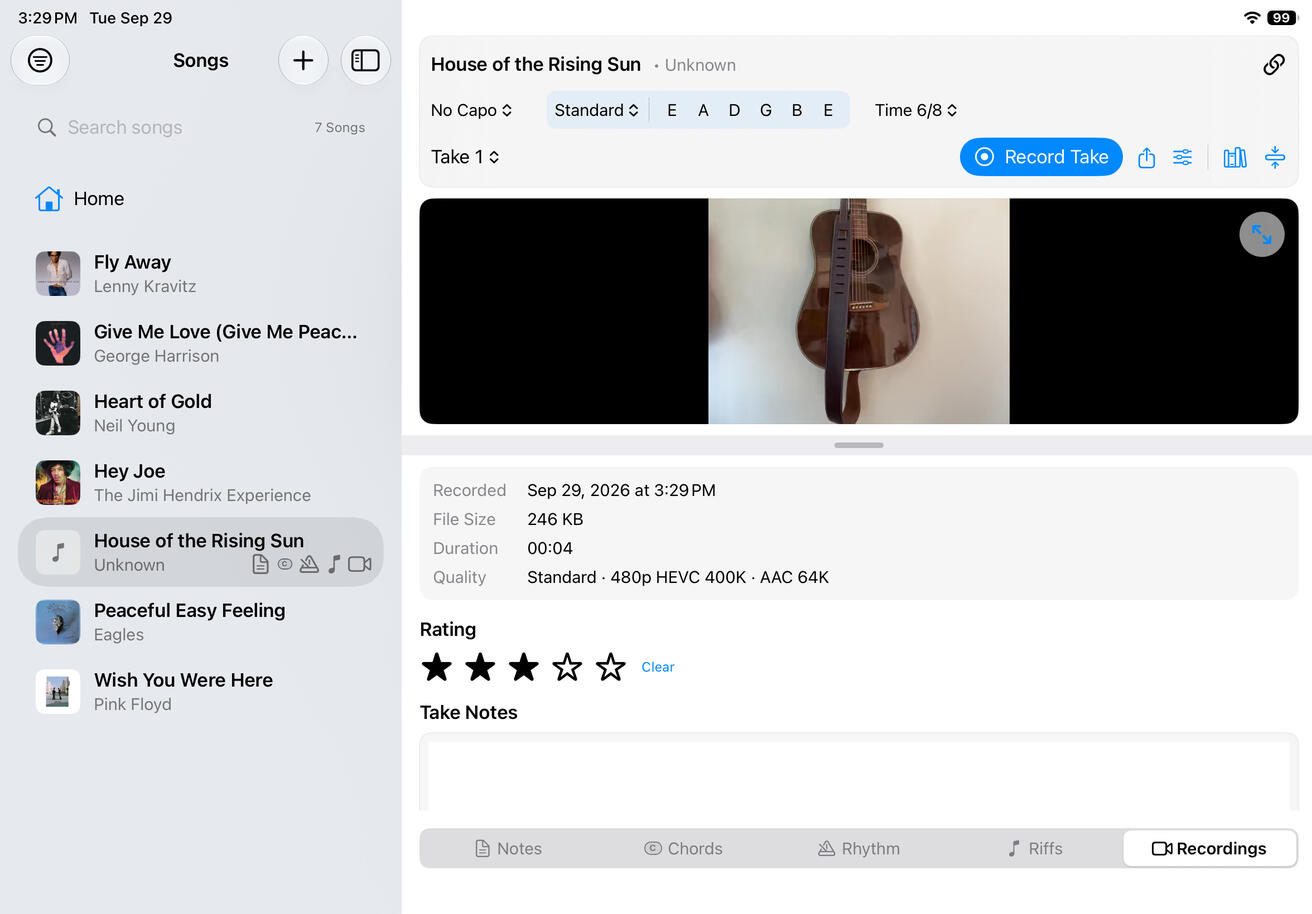This screenshot has width=1312, height=914.
Task: Open the Standard tuning dropdown
Action: [597, 110]
